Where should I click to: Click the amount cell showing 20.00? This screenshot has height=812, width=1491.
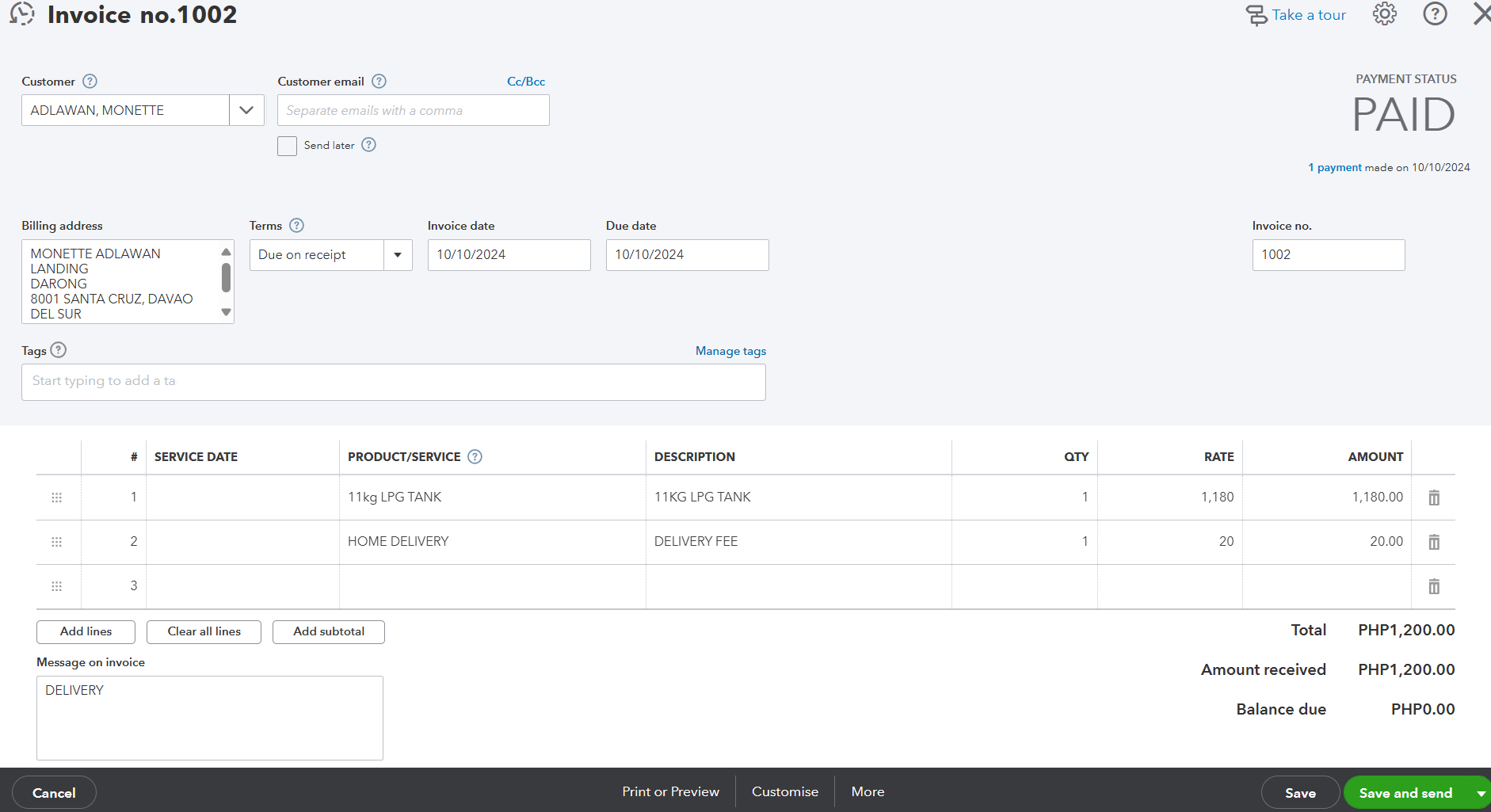point(1327,542)
